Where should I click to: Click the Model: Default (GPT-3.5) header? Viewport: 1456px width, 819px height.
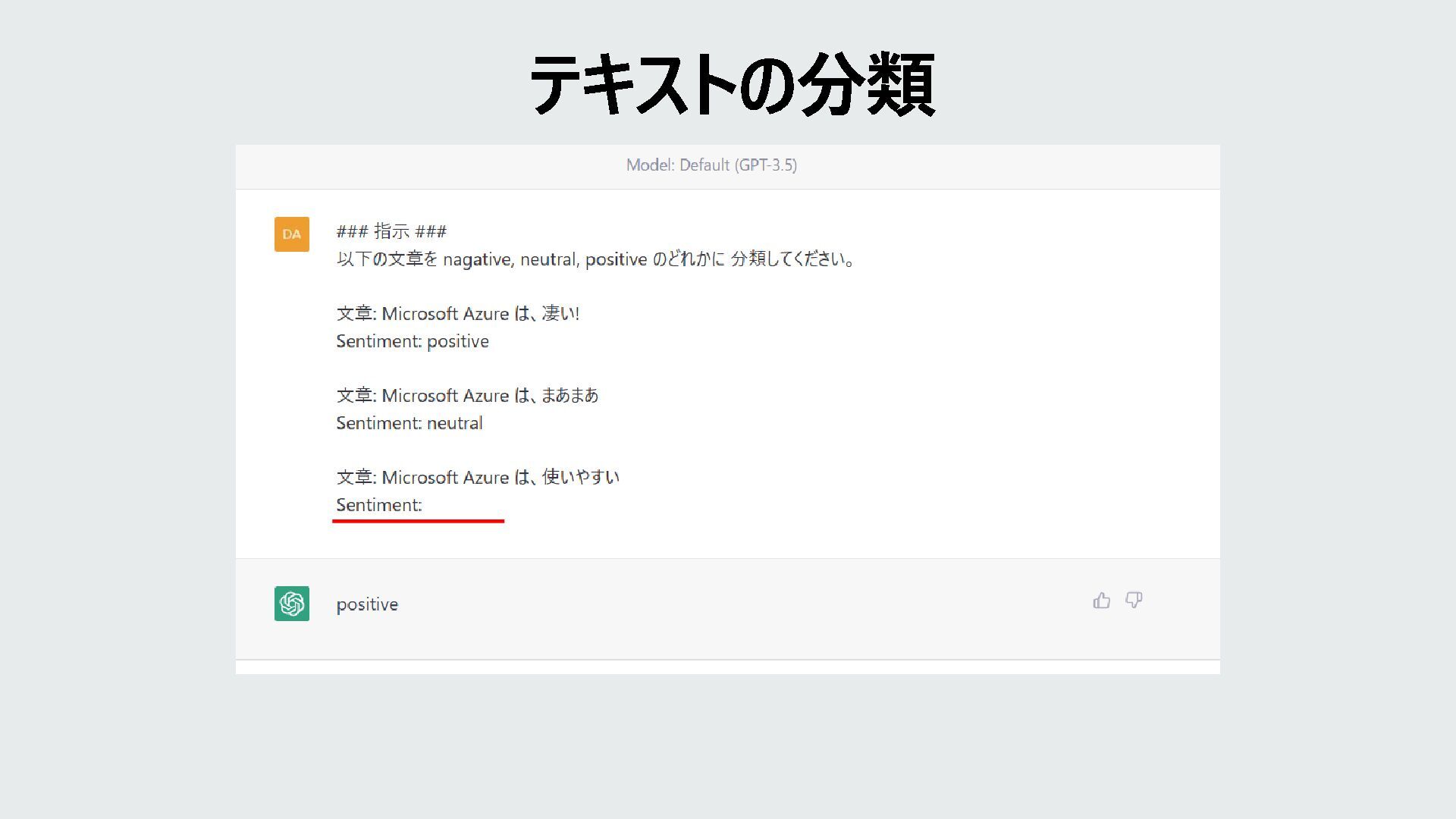point(711,165)
